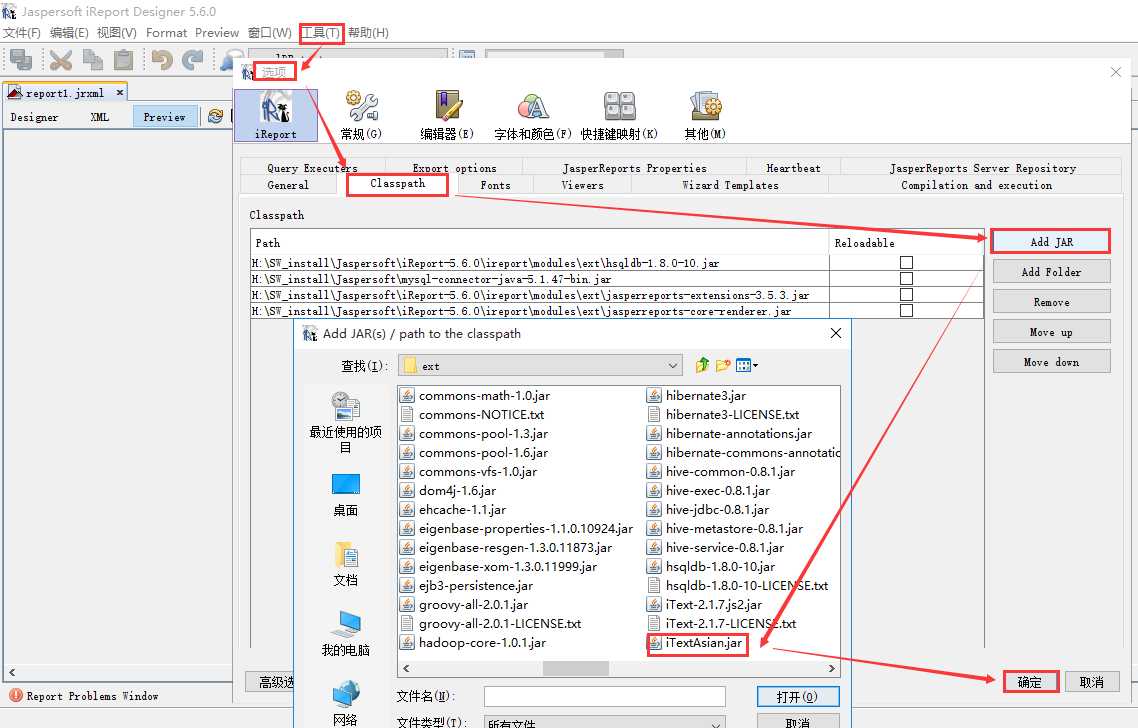Create new folder icon in file dialog
The width and height of the screenshot is (1138, 728).
pos(723,365)
